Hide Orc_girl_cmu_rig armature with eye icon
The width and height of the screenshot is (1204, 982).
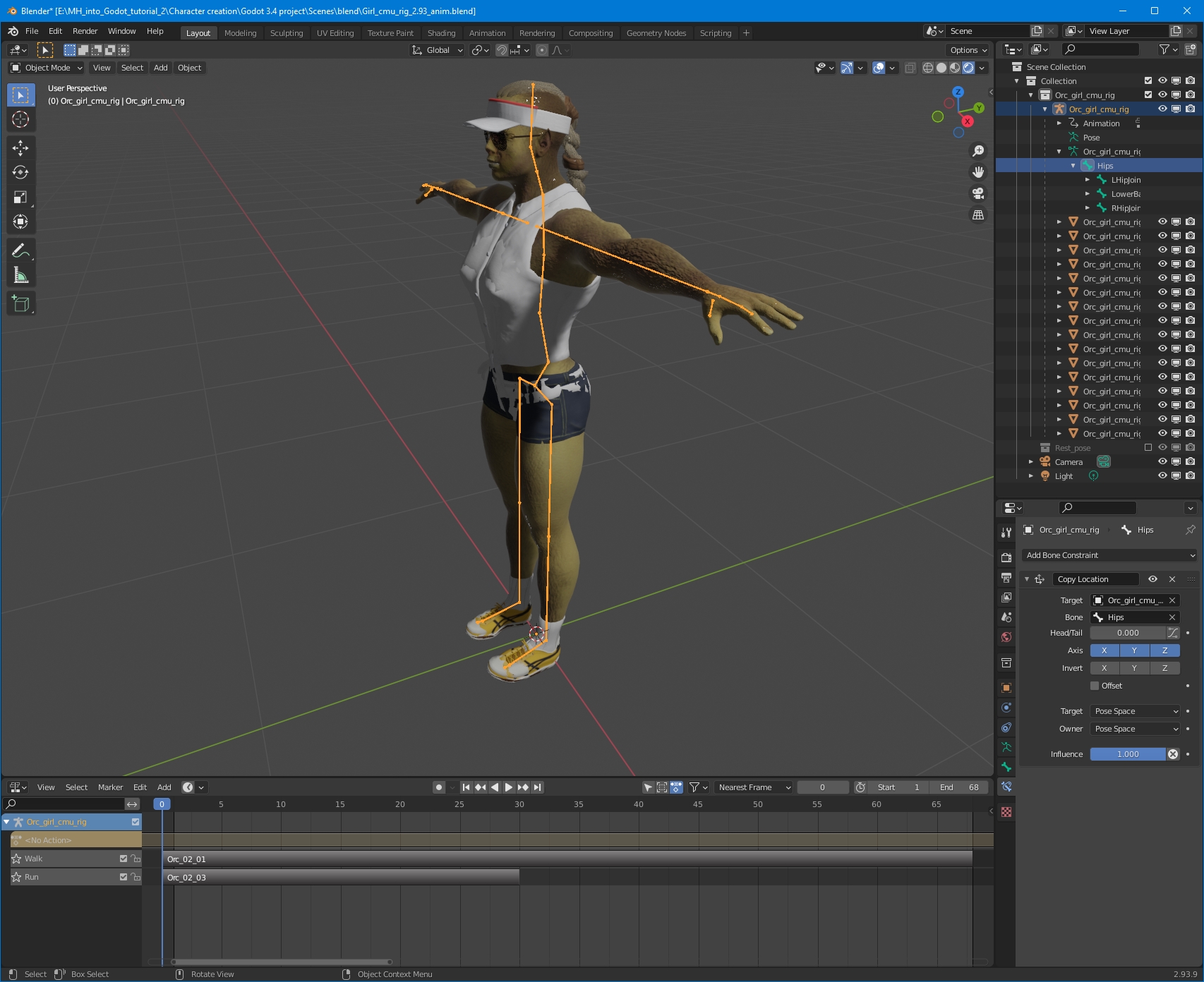click(1162, 109)
